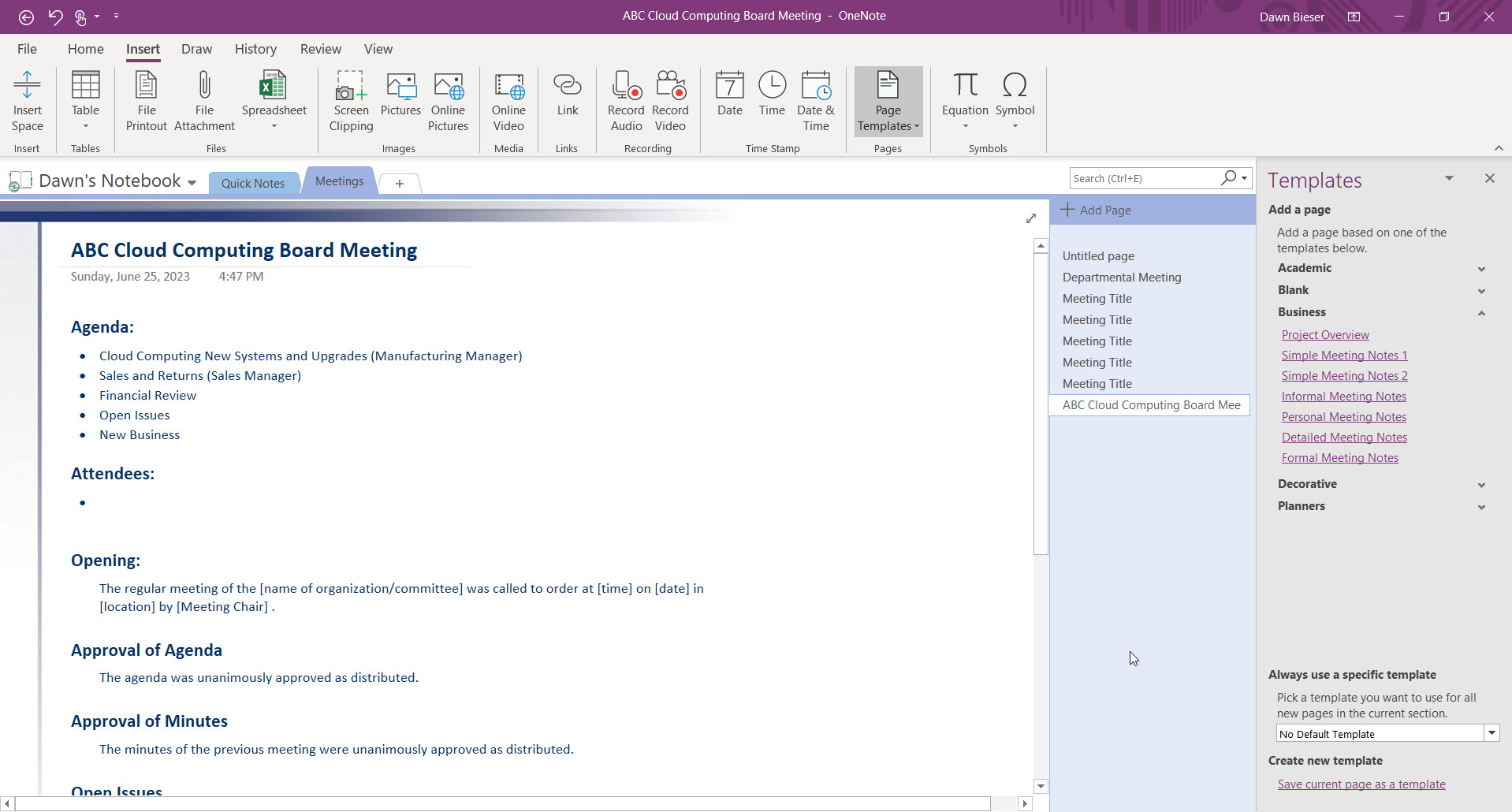
Task: Close the Templates pane
Action: [1489, 178]
